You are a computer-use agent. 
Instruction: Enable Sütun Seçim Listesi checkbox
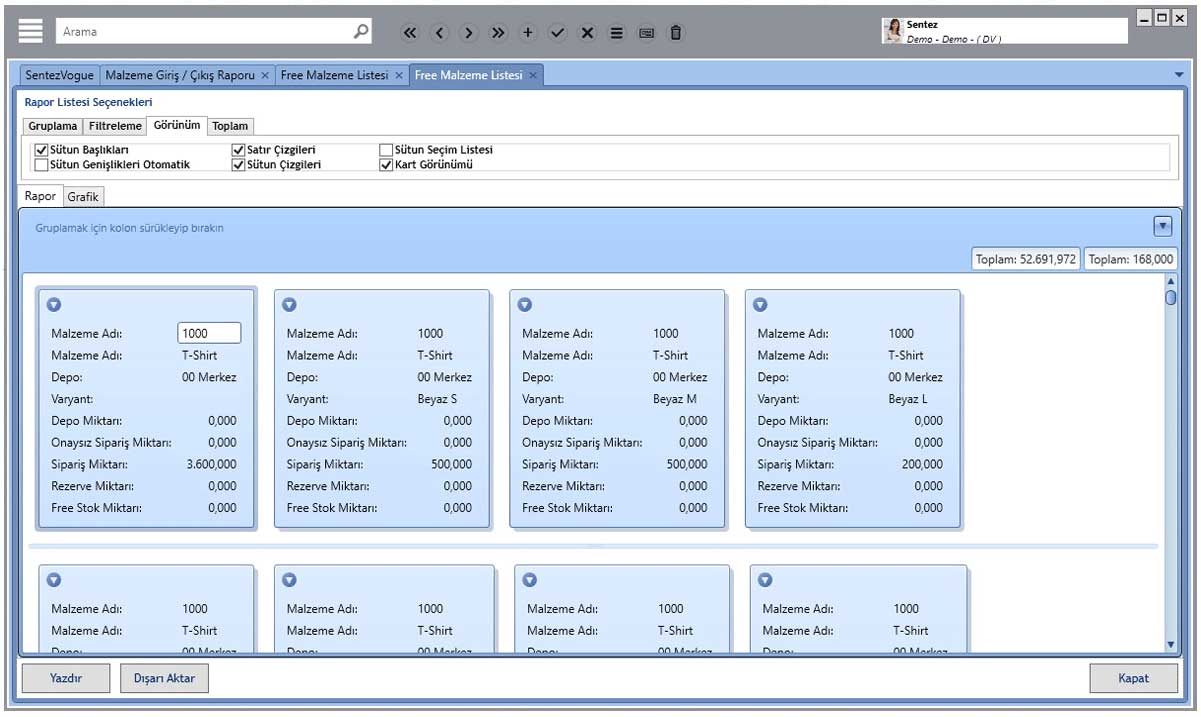coord(386,150)
